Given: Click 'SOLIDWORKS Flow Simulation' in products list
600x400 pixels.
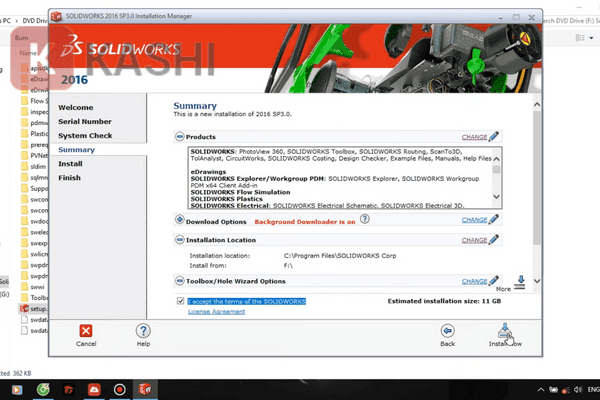Looking at the screenshot, I should (240, 192).
